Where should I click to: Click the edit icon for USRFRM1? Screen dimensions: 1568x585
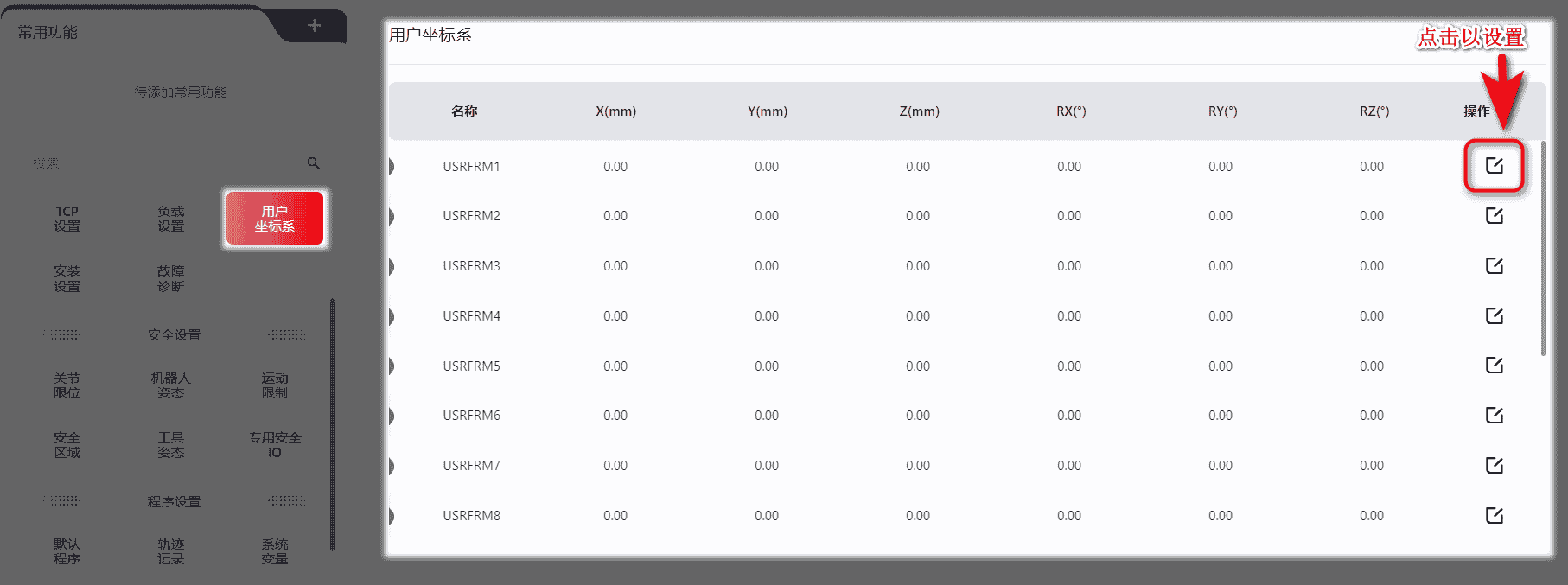1494,166
